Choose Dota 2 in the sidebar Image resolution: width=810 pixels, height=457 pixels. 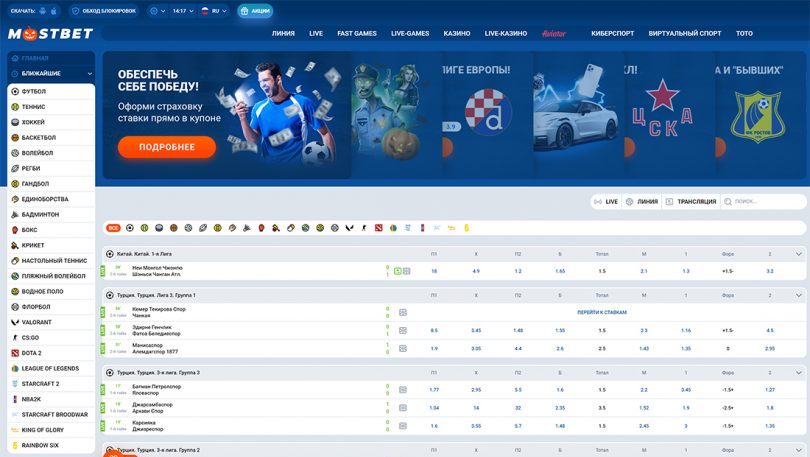coord(32,353)
